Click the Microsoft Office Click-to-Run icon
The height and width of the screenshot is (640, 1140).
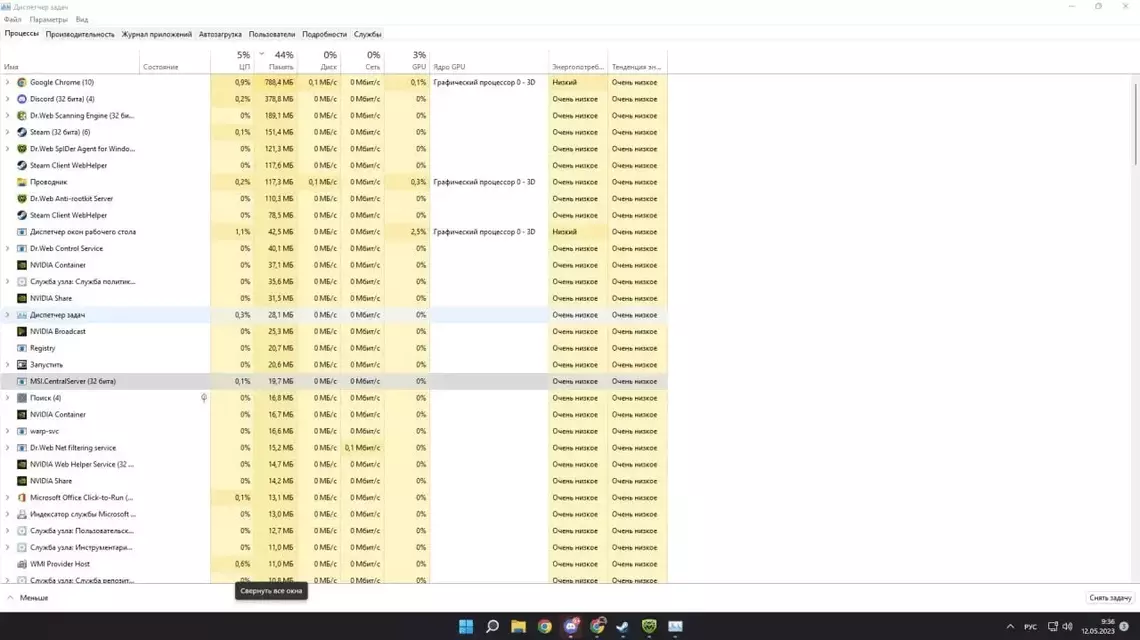22,497
